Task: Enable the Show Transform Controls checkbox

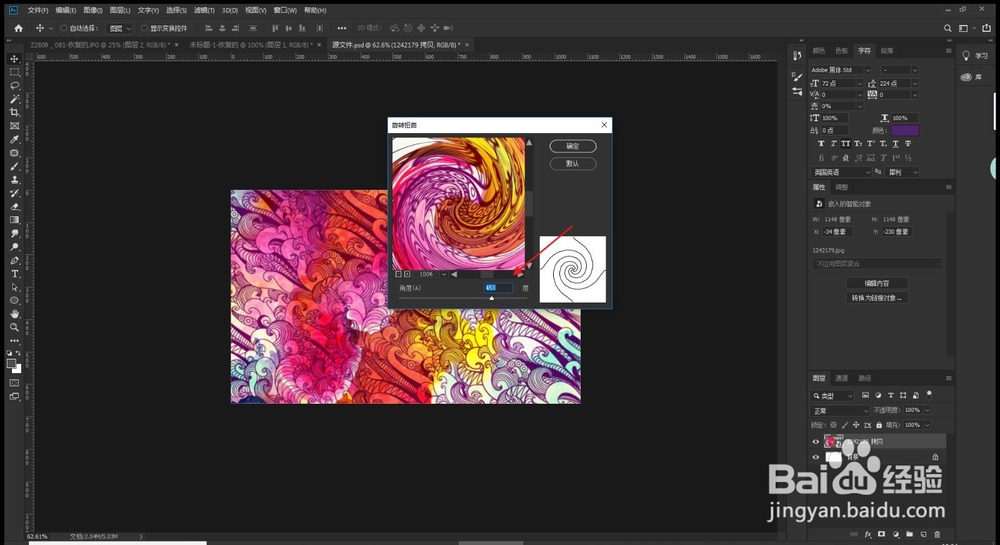Action: coord(144,28)
